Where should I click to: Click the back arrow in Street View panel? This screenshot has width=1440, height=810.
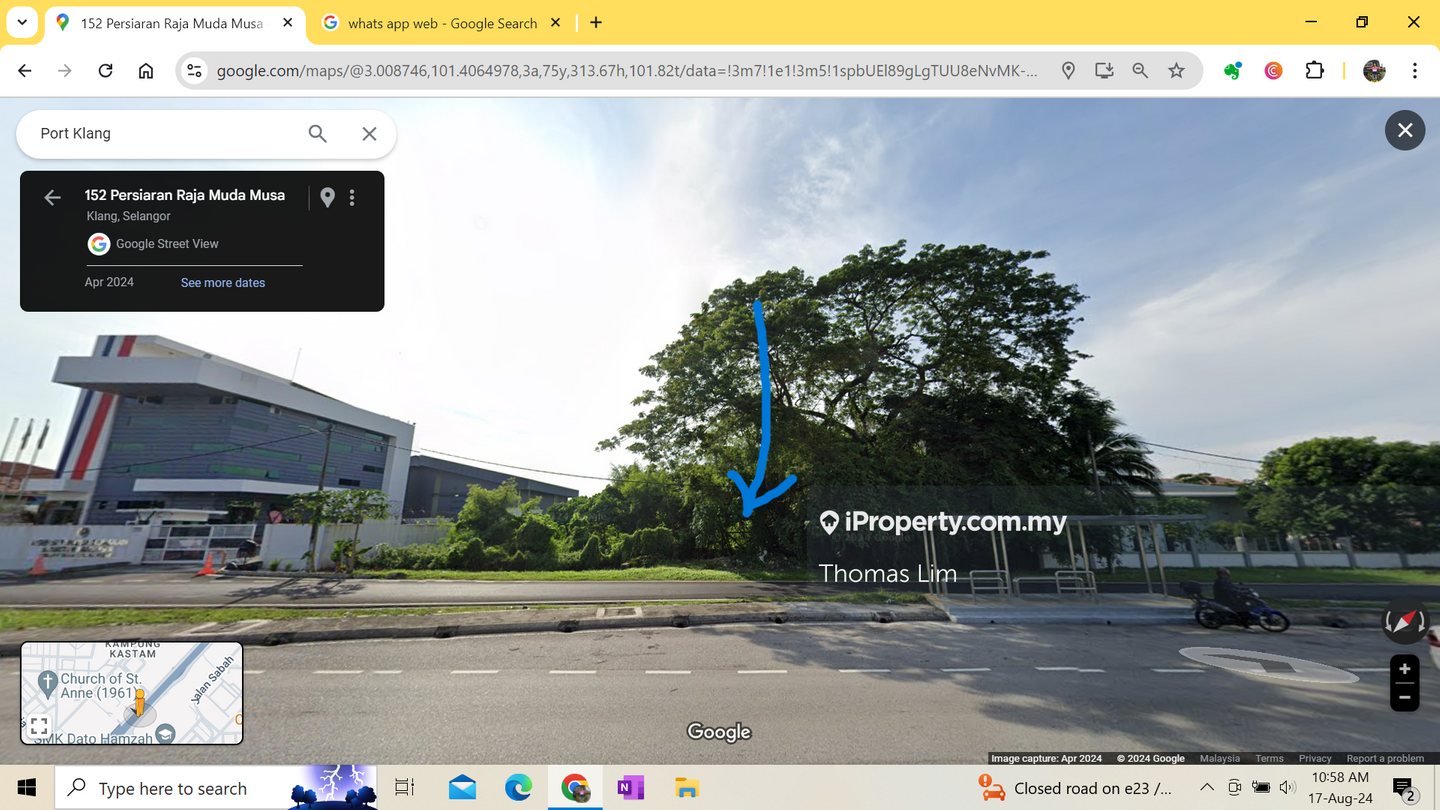click(52, 198)
